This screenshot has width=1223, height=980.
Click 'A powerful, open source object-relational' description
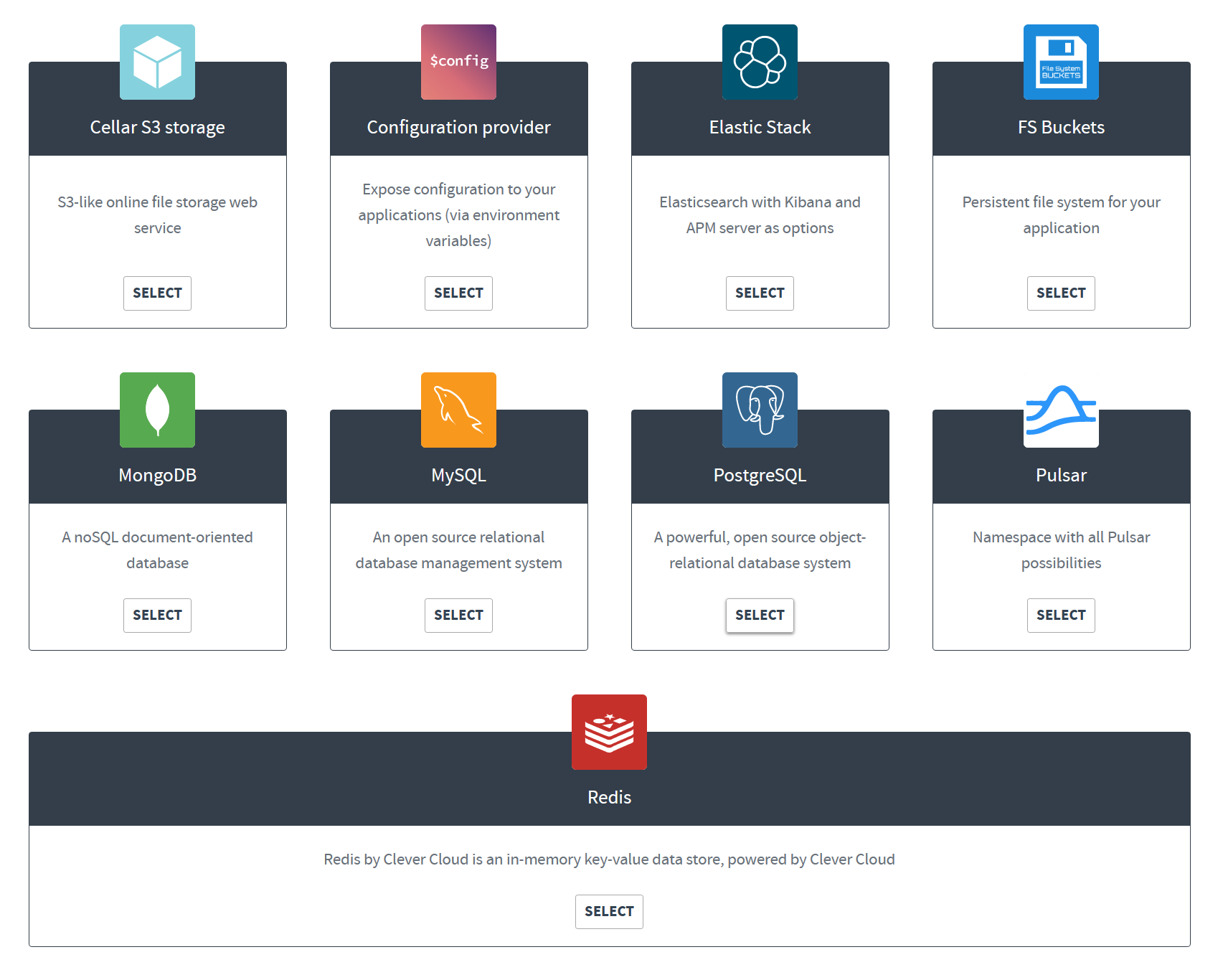tap(760, 550)
